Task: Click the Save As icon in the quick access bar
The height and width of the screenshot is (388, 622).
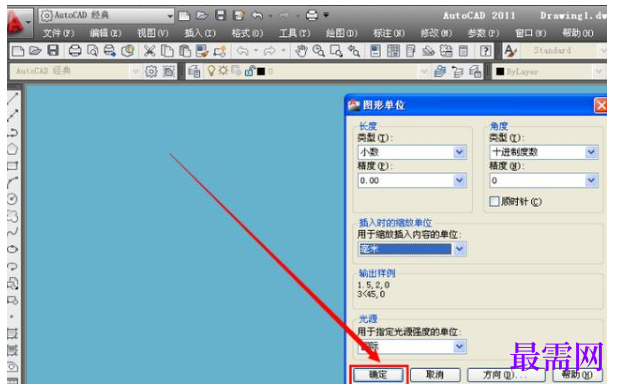Action: coord(239,15)
